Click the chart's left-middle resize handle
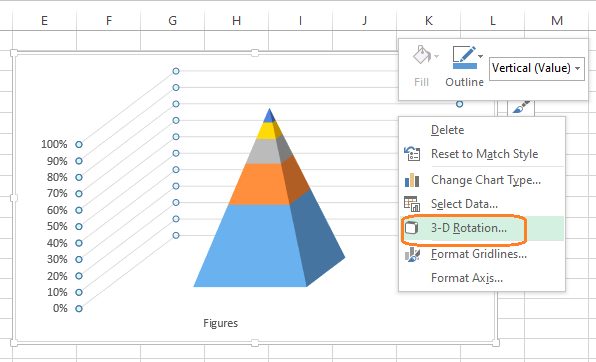This screenshot has width=596, height=362. [x=14, y=198]
